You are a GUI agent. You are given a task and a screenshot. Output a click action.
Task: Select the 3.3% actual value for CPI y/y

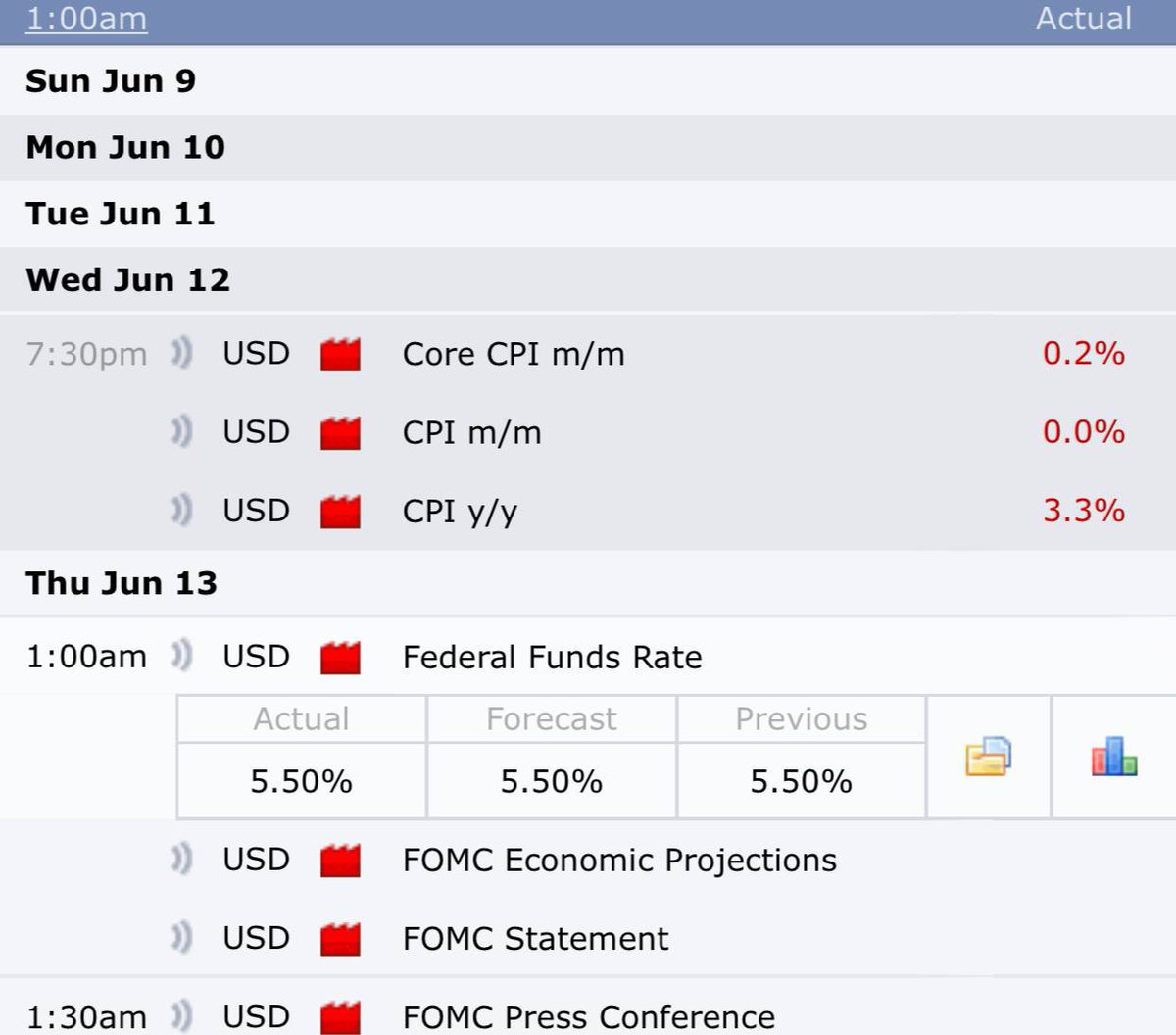pyautogui.click(x=1083, y=510)
